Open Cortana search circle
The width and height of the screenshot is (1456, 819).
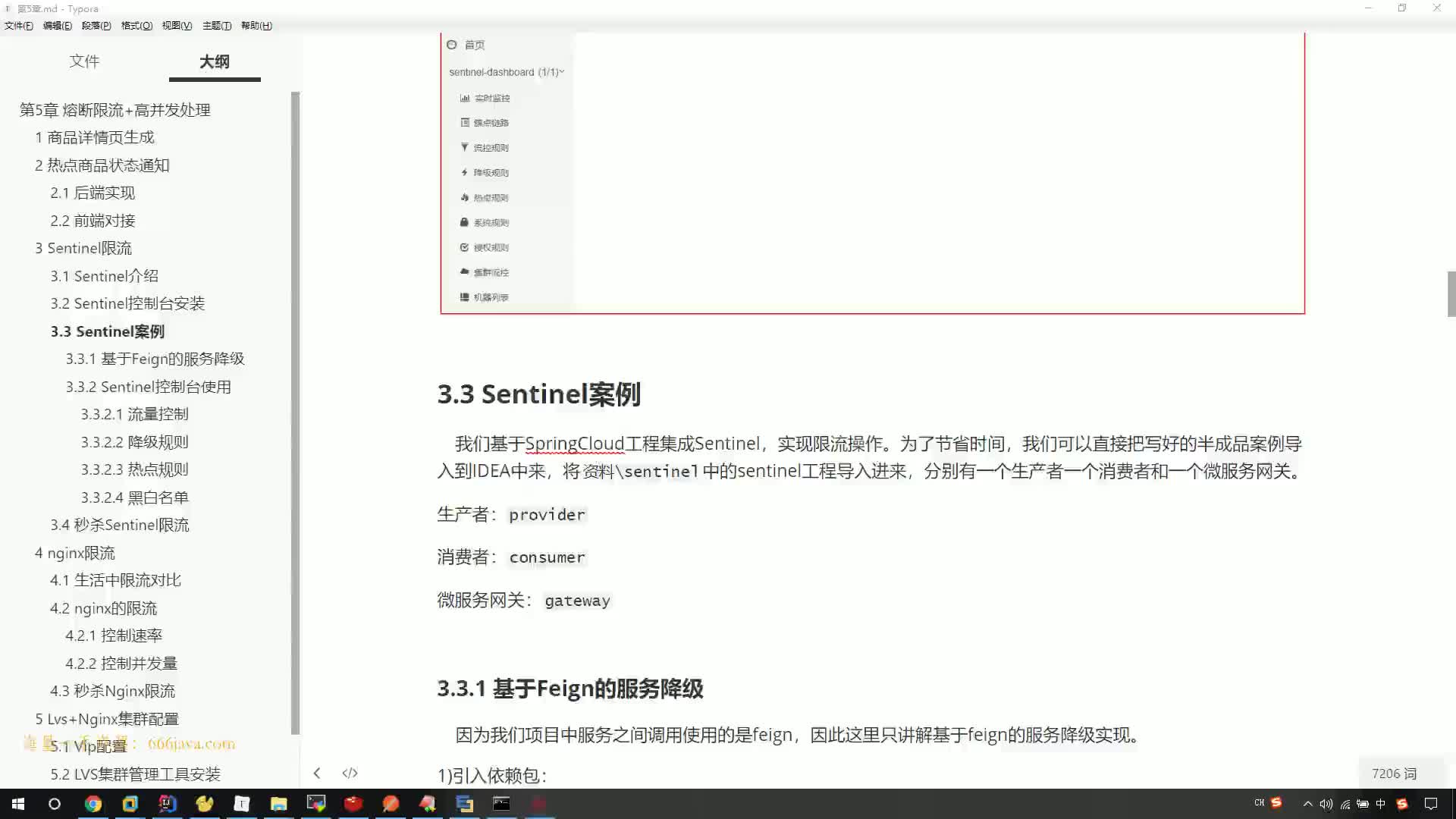click(55, 804)
